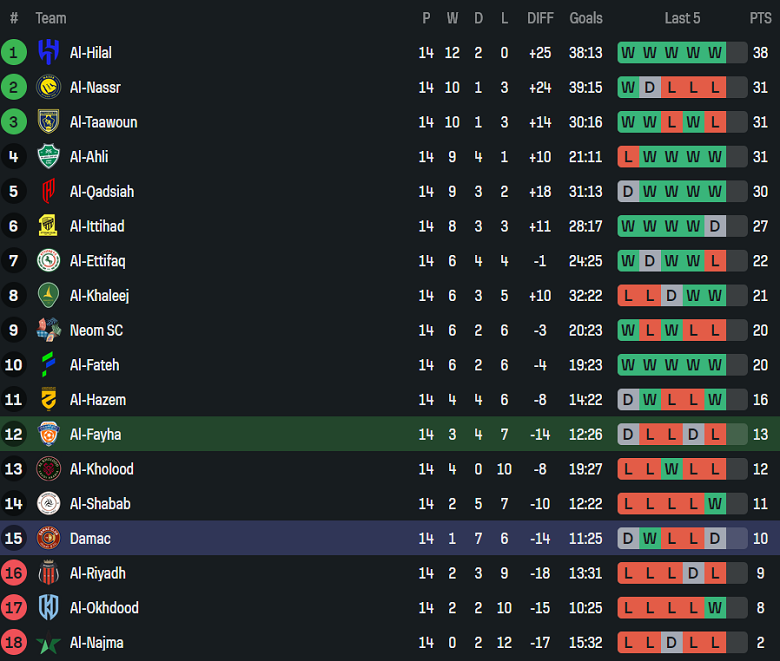
Task: Click Al-Hilal's green position 1 badge
Action: 14,53
